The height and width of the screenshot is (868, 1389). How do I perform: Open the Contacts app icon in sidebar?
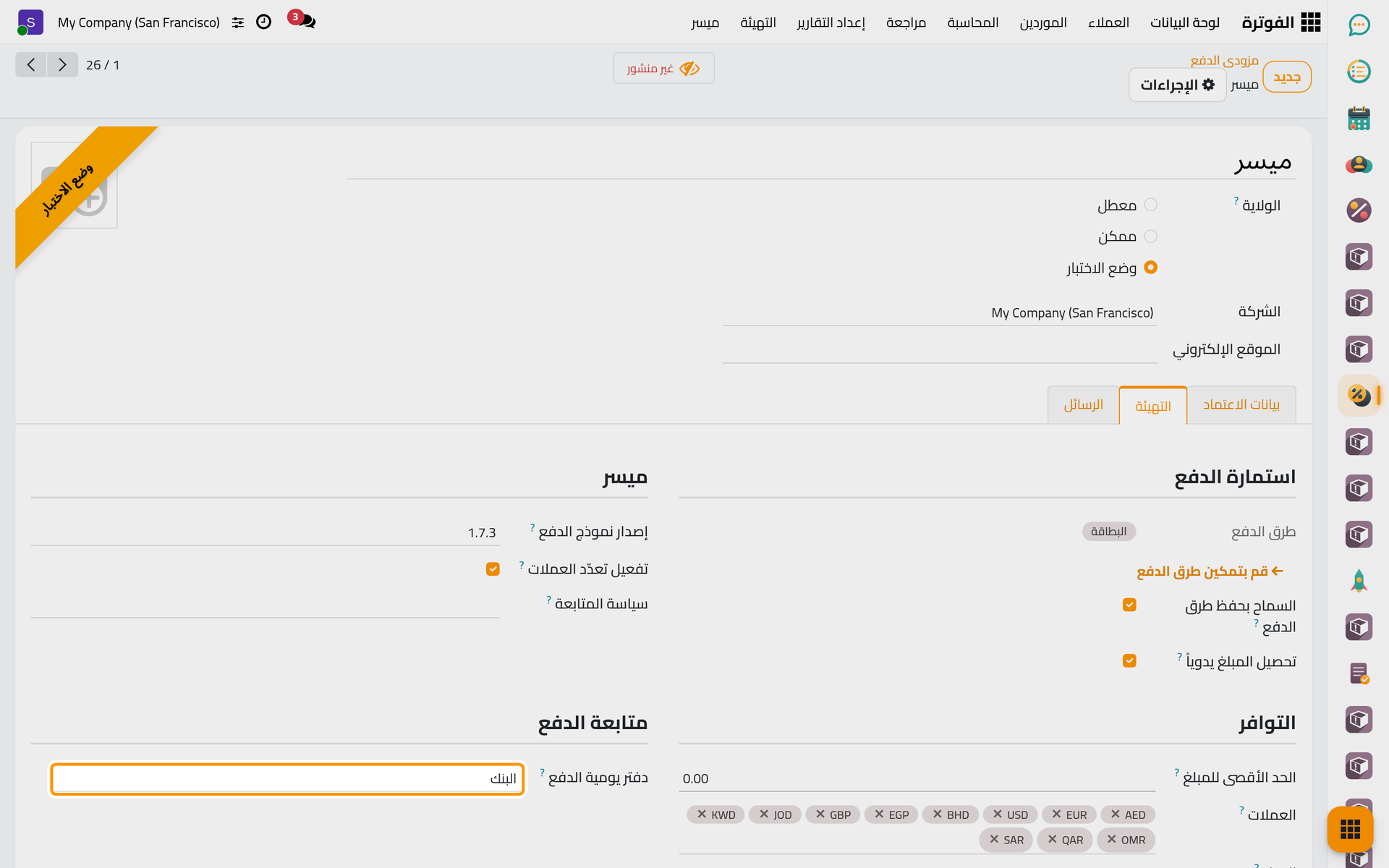1359,164
